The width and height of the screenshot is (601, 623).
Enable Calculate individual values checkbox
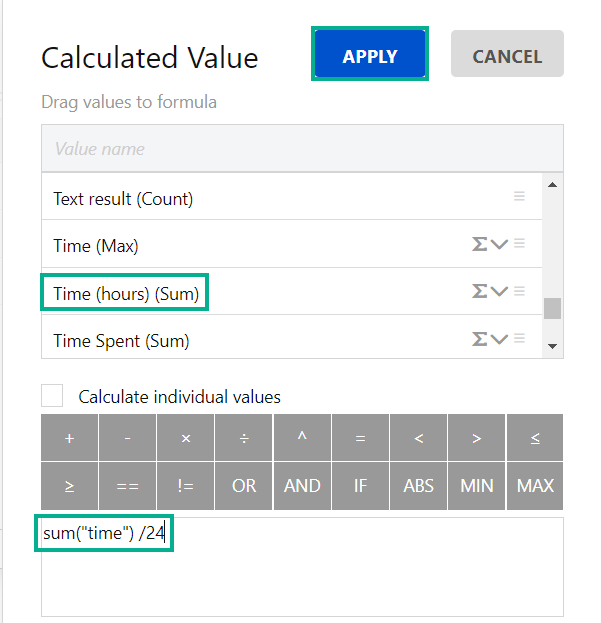tap(52, 396)
